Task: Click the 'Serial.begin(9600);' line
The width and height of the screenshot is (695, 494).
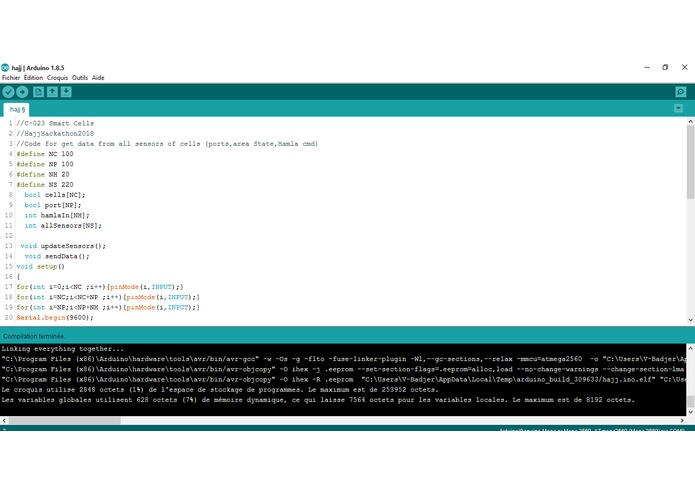Action: click(55, 317)
